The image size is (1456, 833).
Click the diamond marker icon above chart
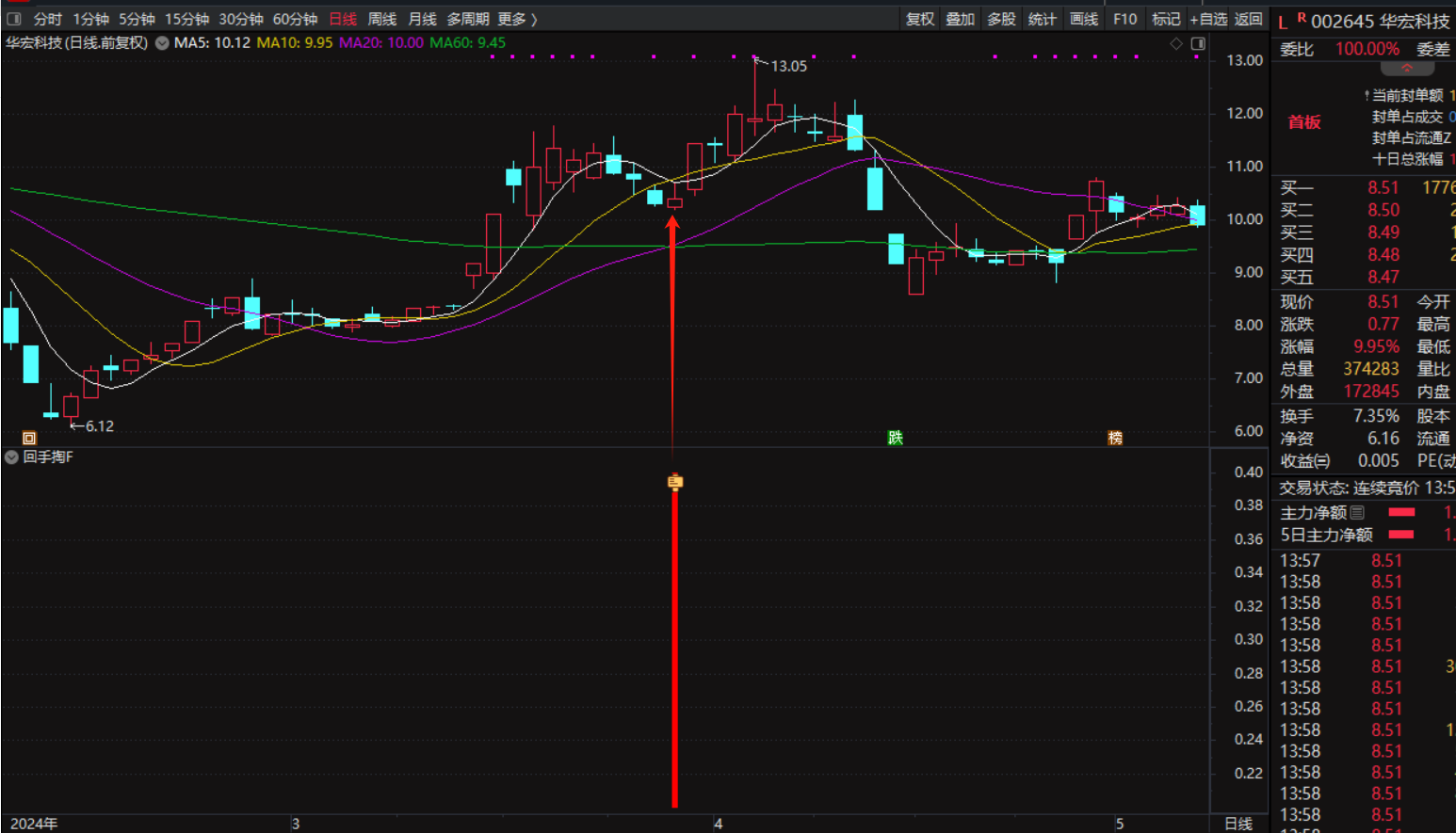pyautogui.click(x=1176, y=43)
